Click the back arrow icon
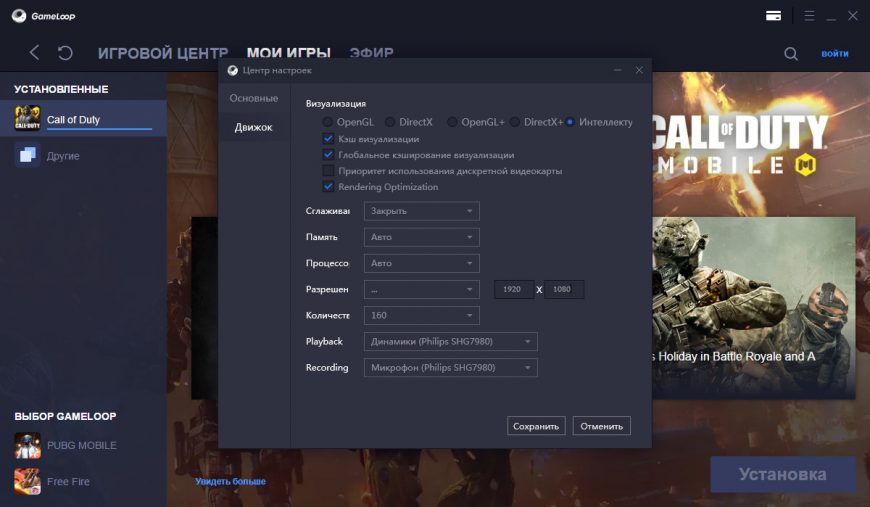Screen dimensions: 870x507 (x=35, y=53)
